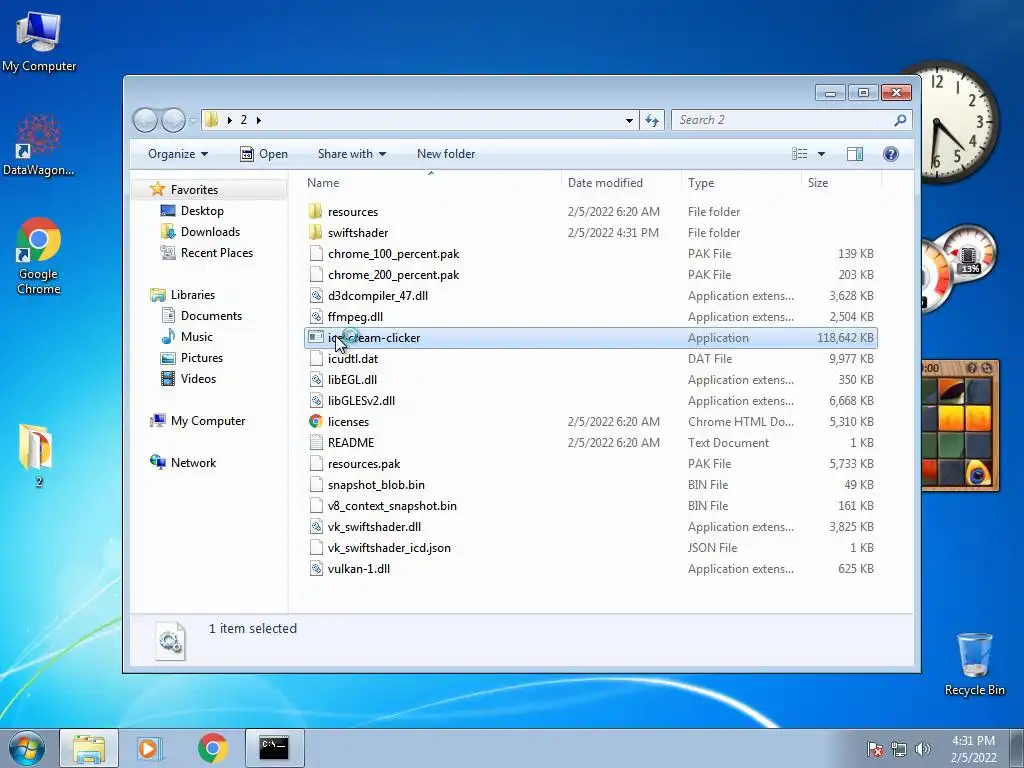
Task: Launch Windows Media Player from taskbar
Action: tap(150, 748)
